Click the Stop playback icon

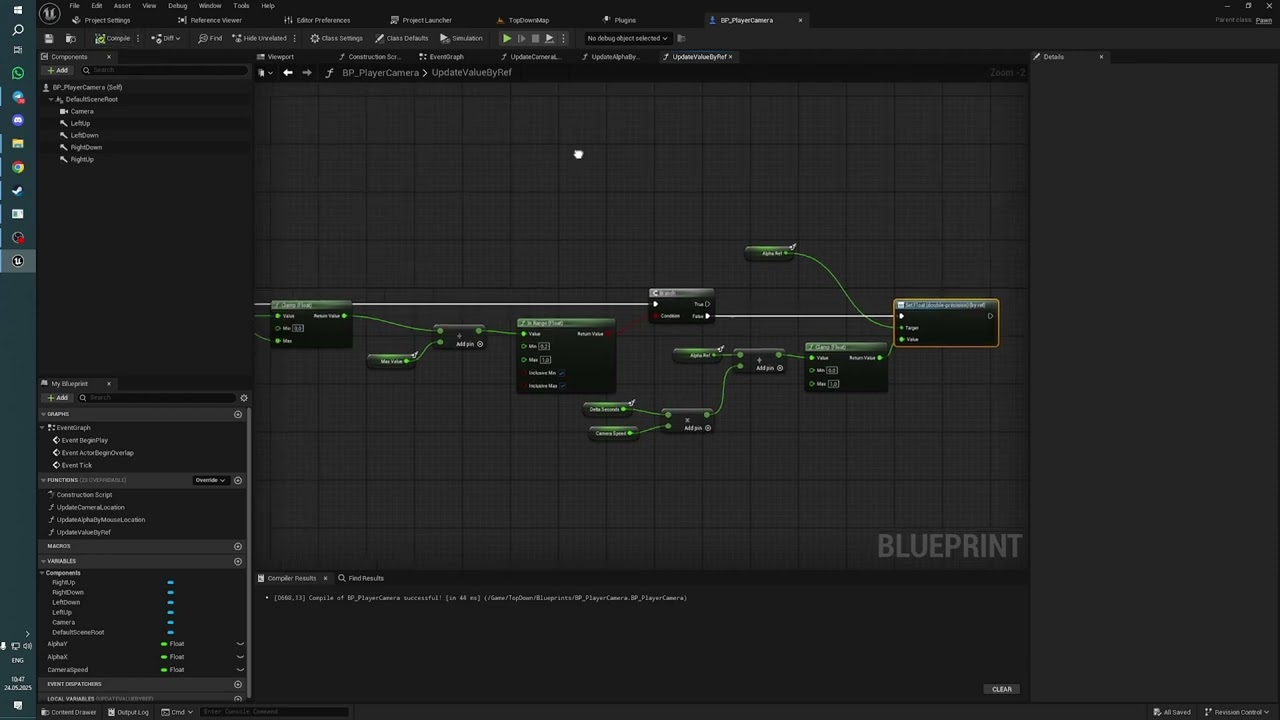(535, 38)
